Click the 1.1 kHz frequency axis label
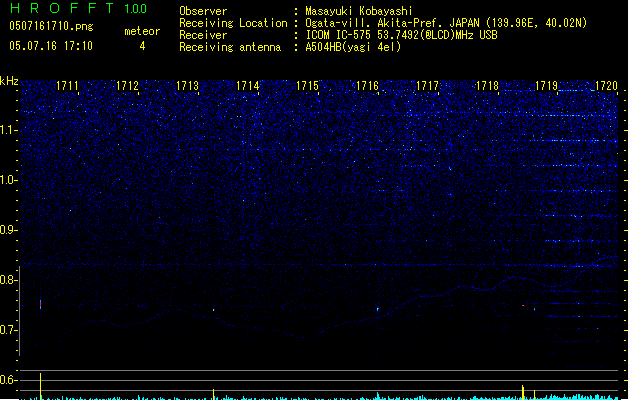The height and width of the screenshot is (400, 629). 9,130
